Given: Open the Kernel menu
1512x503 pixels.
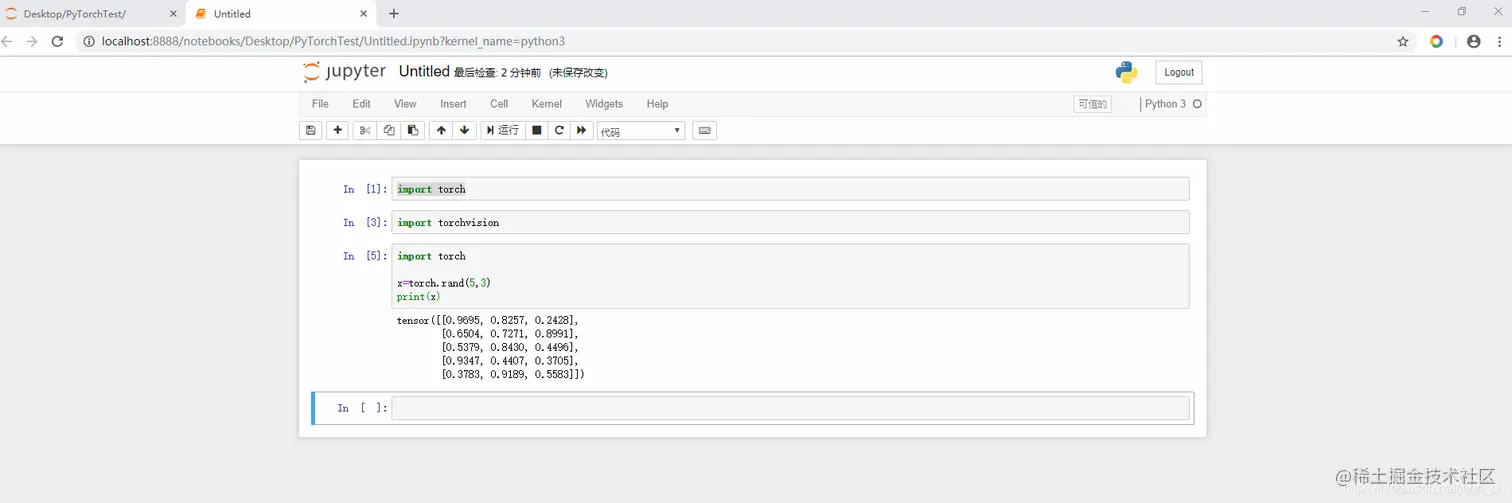Looking at the screenshot, I should pos(547,104).
